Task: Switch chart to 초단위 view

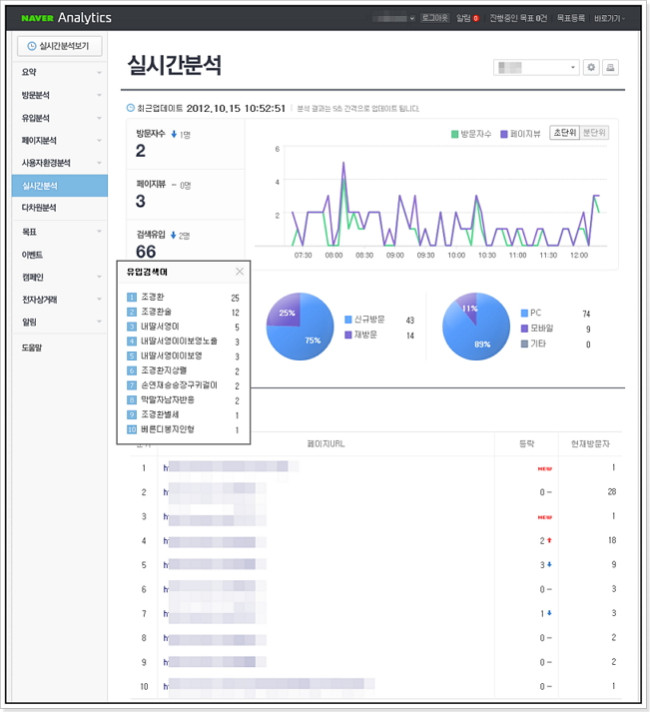Action: coord(565,133)
